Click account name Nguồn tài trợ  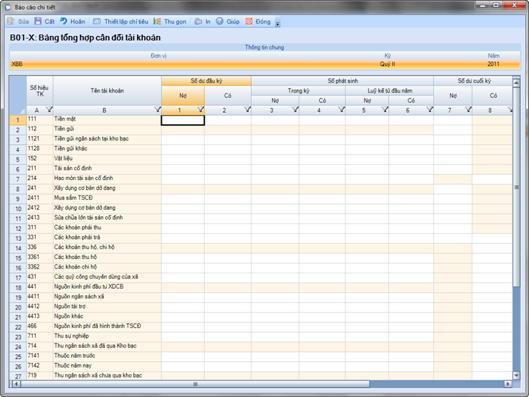[x=70, y=306]
